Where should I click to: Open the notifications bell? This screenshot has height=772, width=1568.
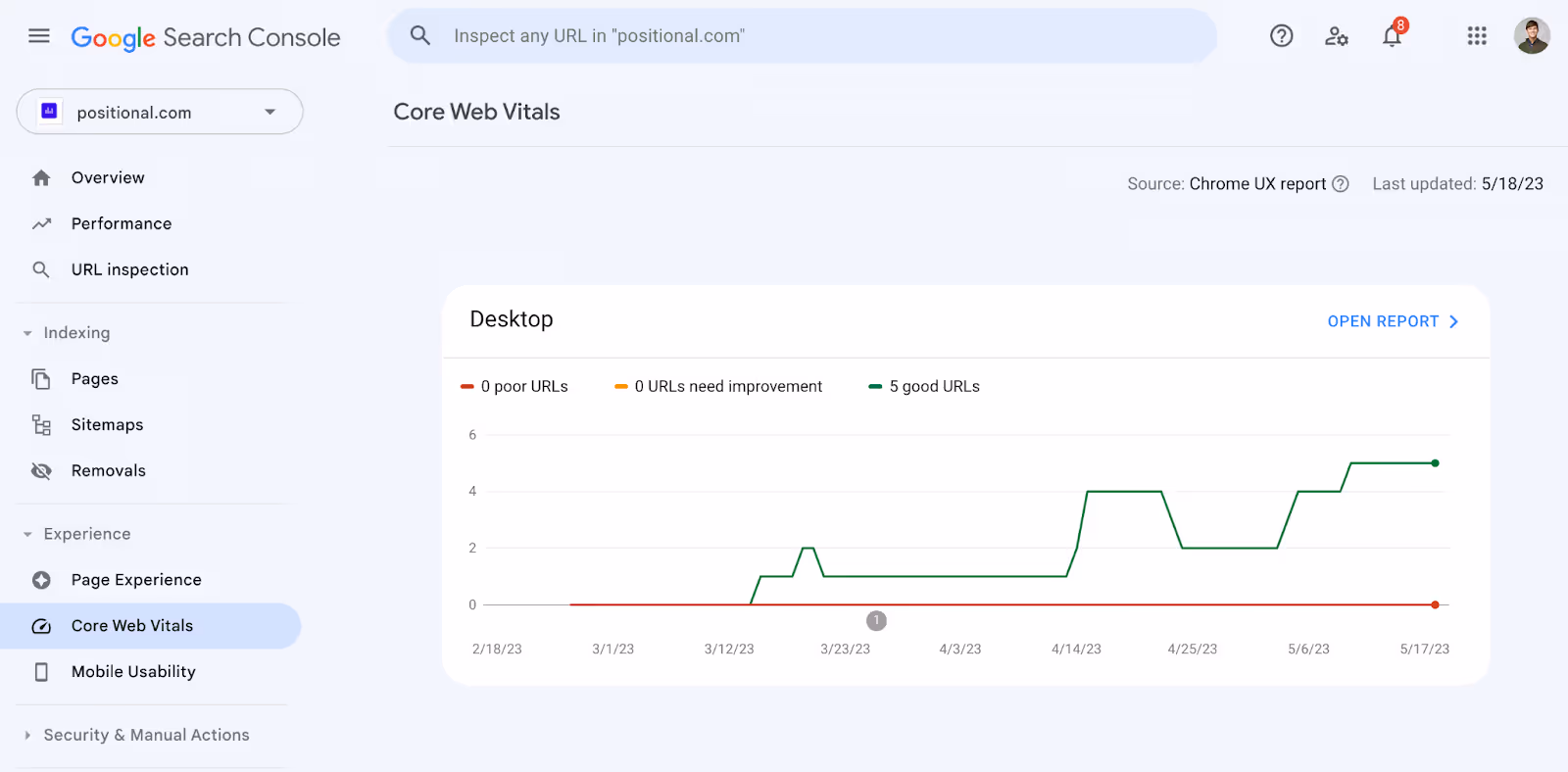[1393, 36]
